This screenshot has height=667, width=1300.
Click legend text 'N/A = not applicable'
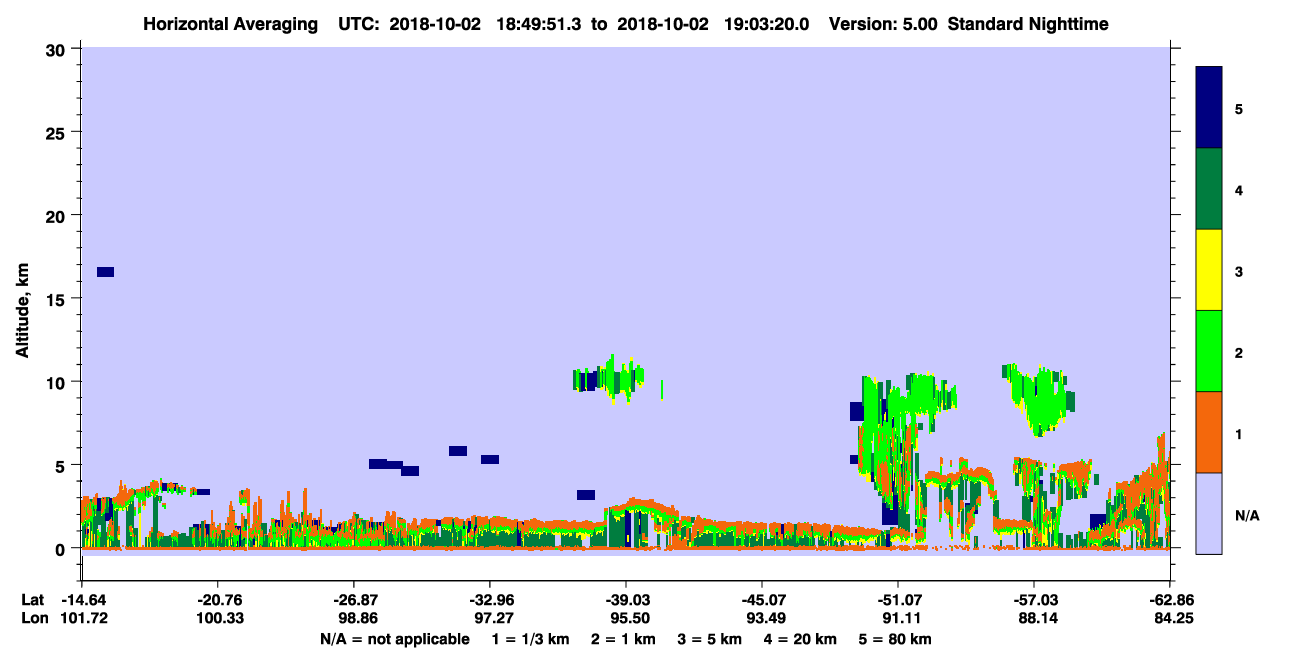(x=394, y=639)
